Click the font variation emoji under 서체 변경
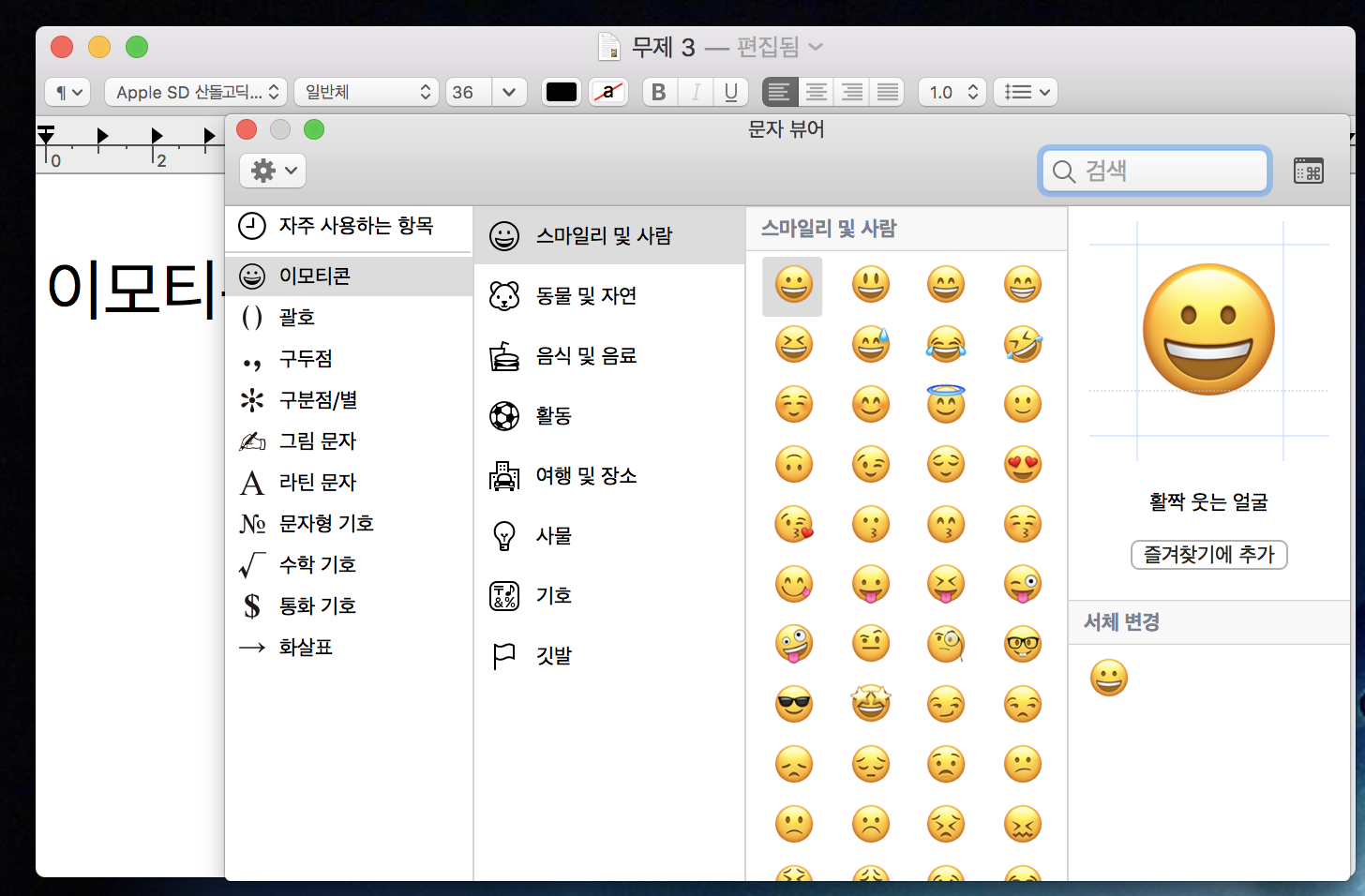1365x896 pixels. 1109,678
